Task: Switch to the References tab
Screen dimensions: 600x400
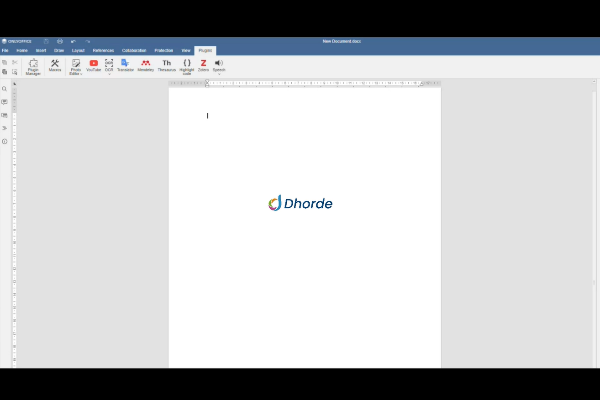Action: [x=103, y=49]
